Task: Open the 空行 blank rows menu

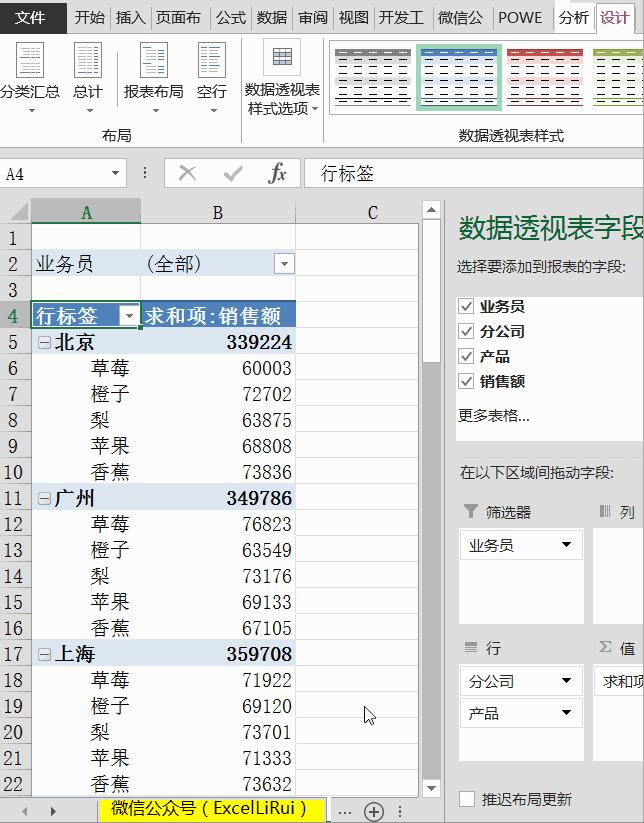Action: (x=212, y=78)
